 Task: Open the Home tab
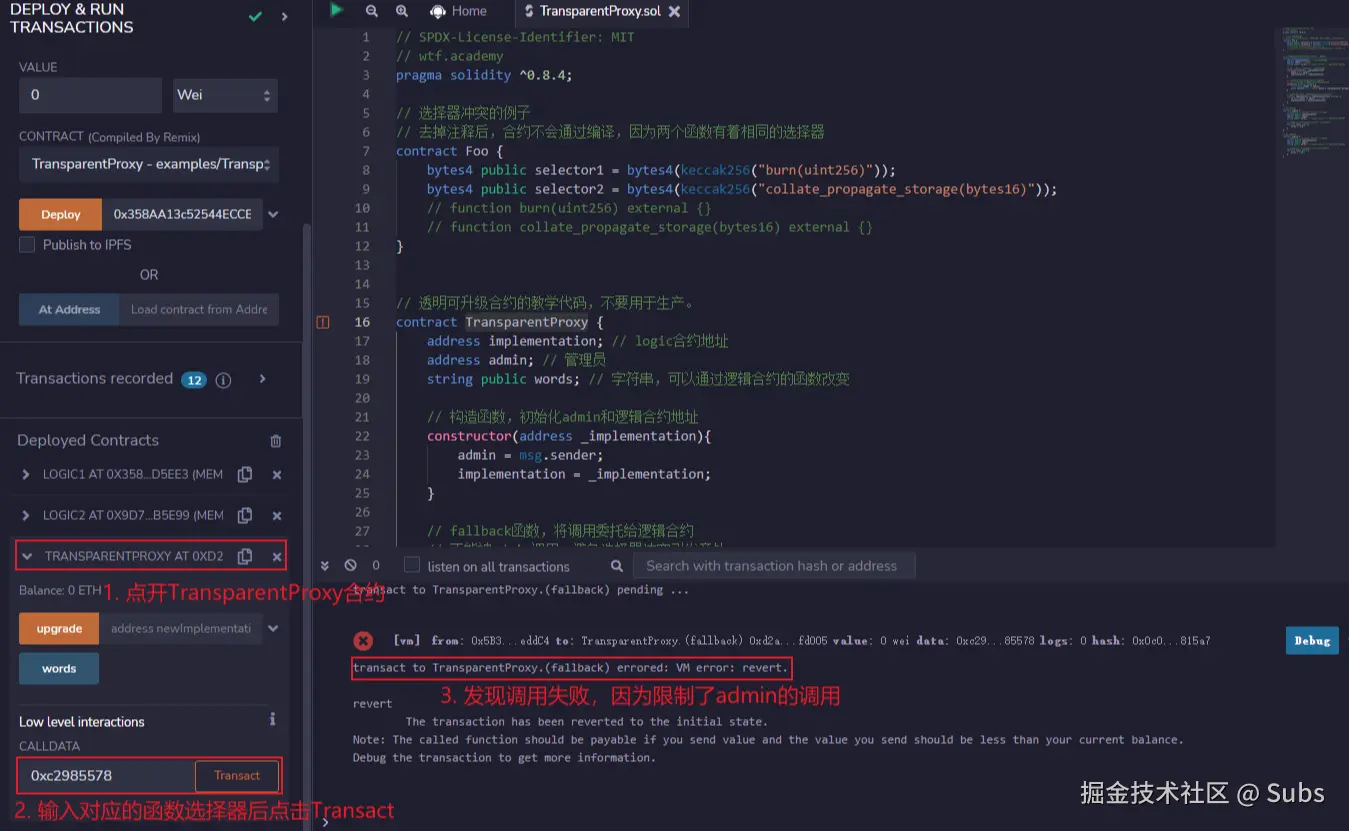[x=458, y=11]
